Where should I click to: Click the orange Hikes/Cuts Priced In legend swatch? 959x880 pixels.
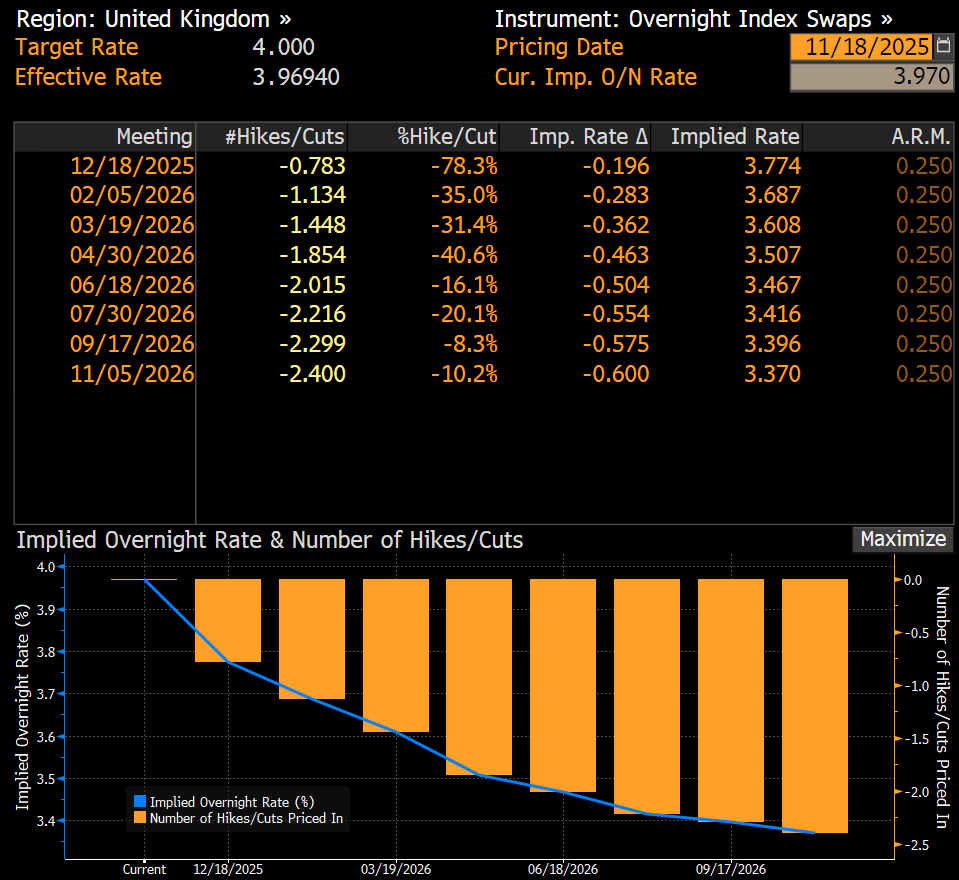coord(139,818)
